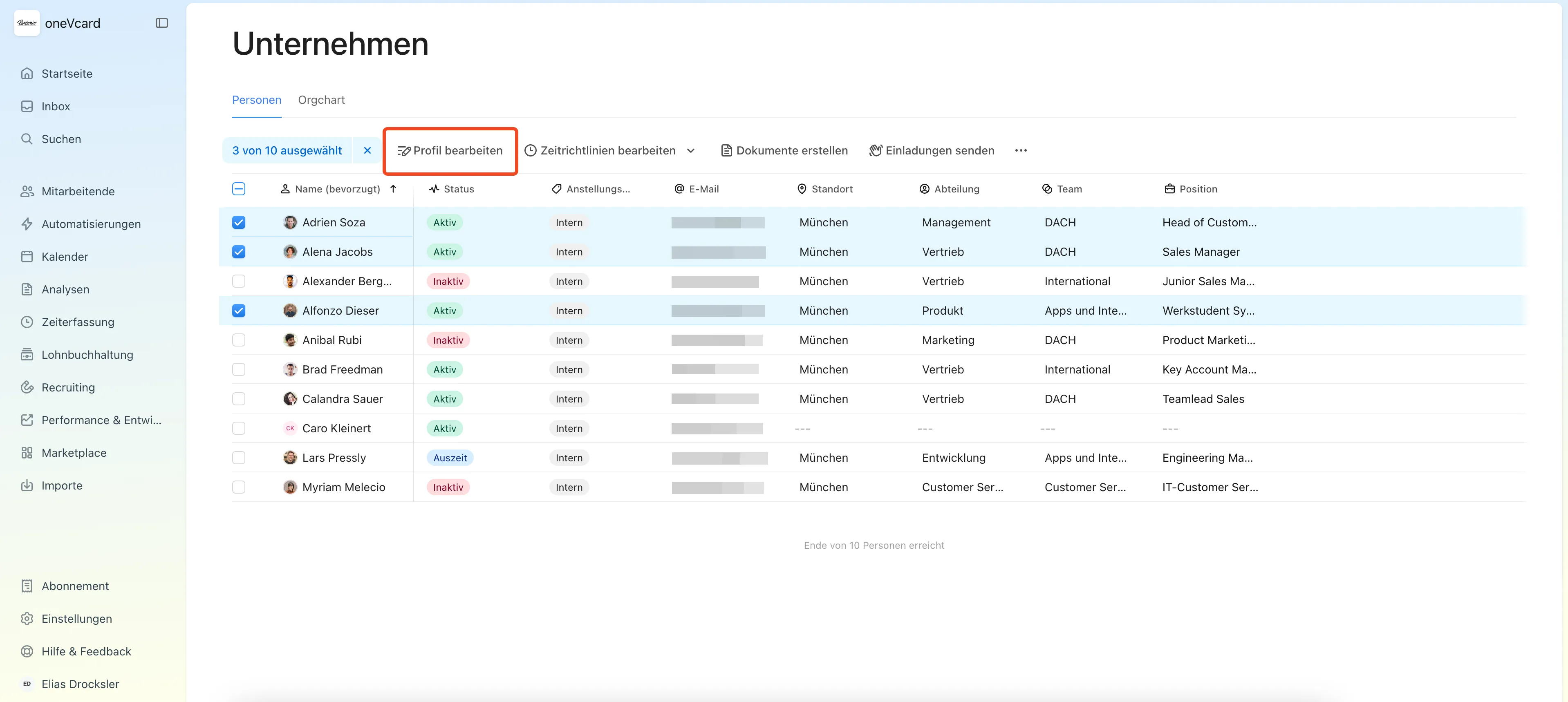Click the Sales Manager position cell
Screen dimensions: 1568x702
point(1201,252)
